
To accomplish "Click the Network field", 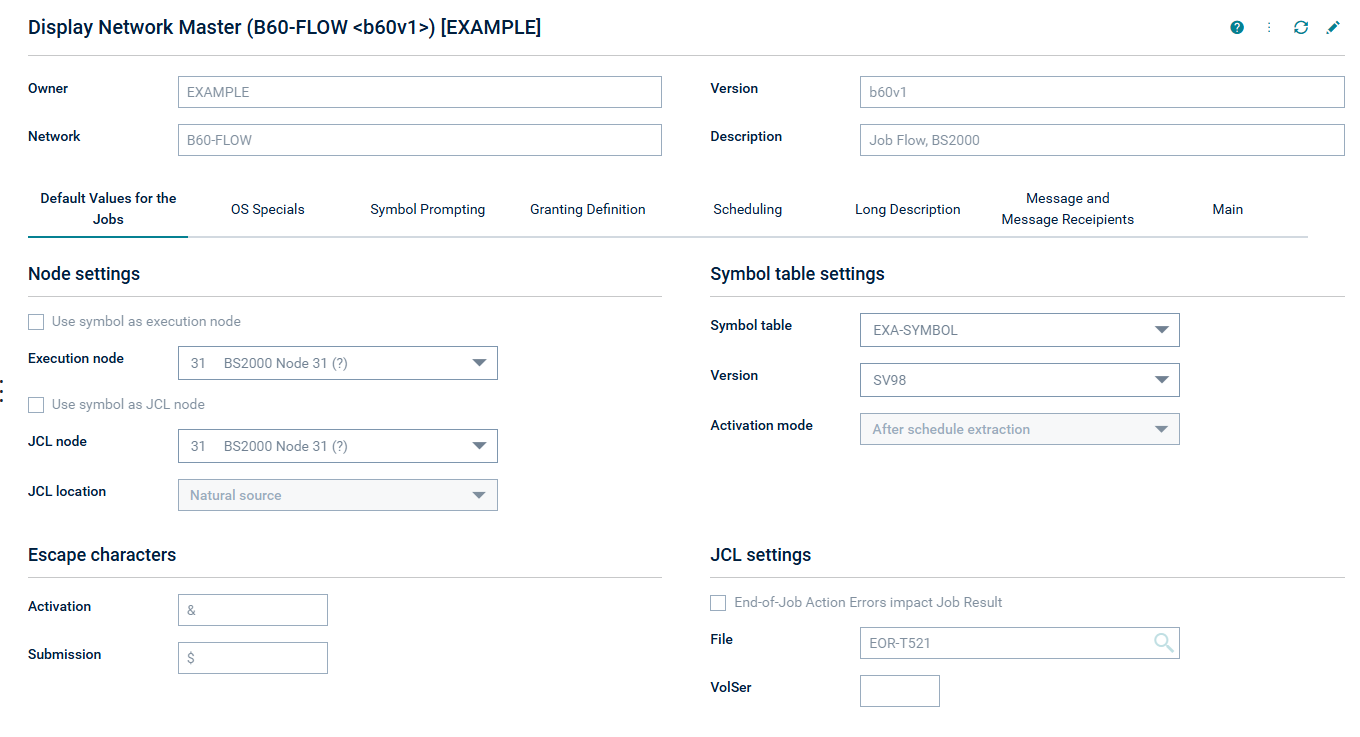I will tap(420, 140).
